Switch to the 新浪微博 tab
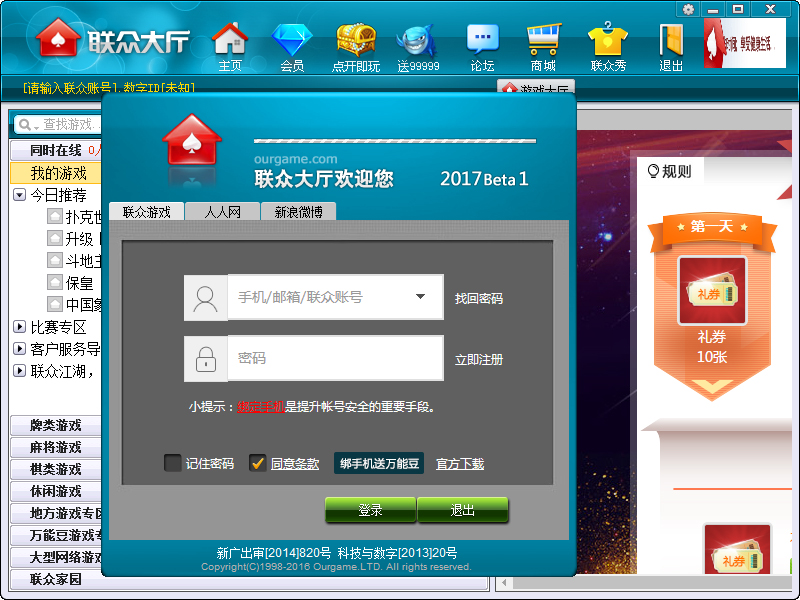 (x=297, y=211)
